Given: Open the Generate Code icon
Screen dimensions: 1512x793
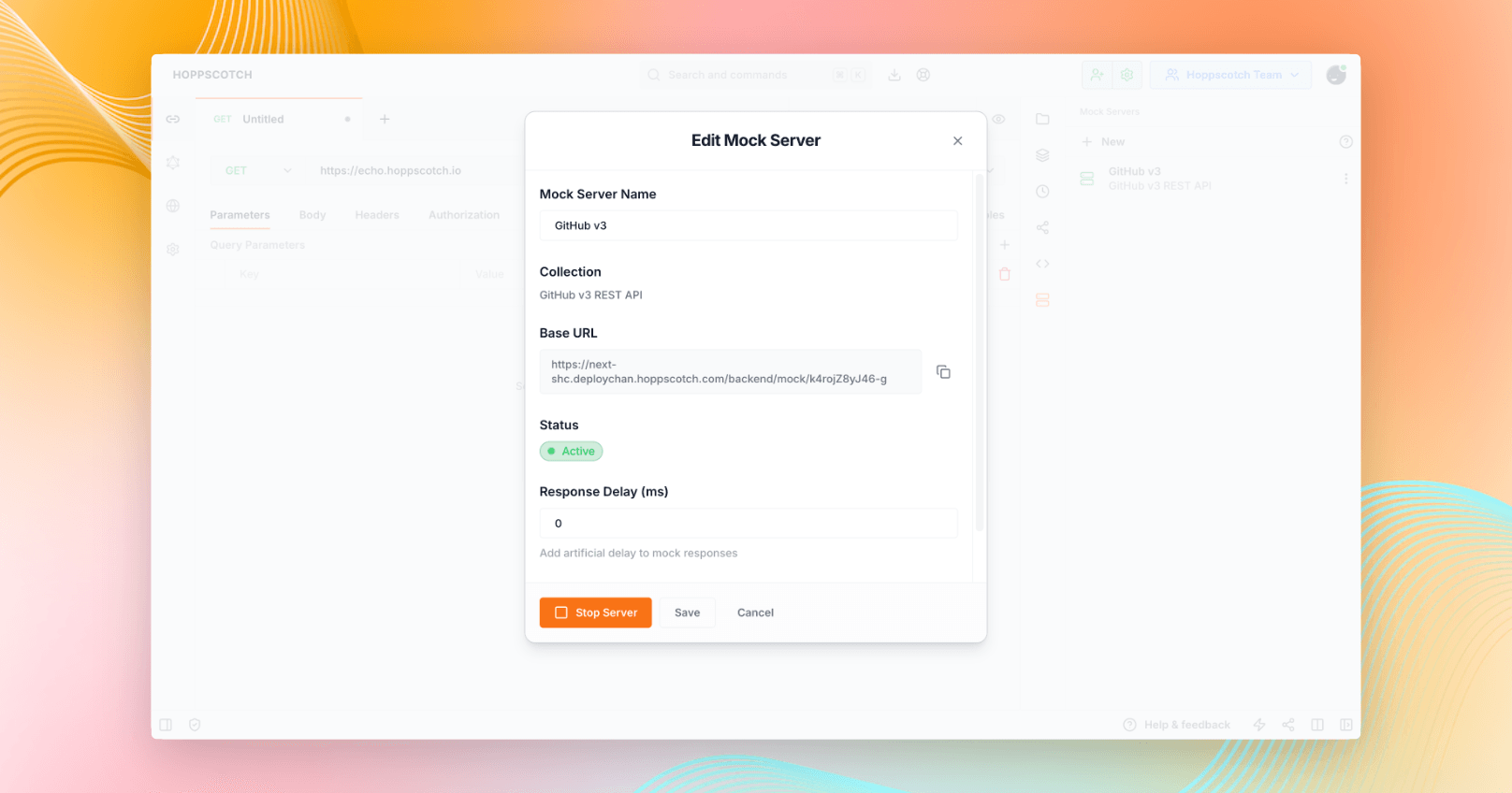Looking at the screenshot, I should point(1042,264).
